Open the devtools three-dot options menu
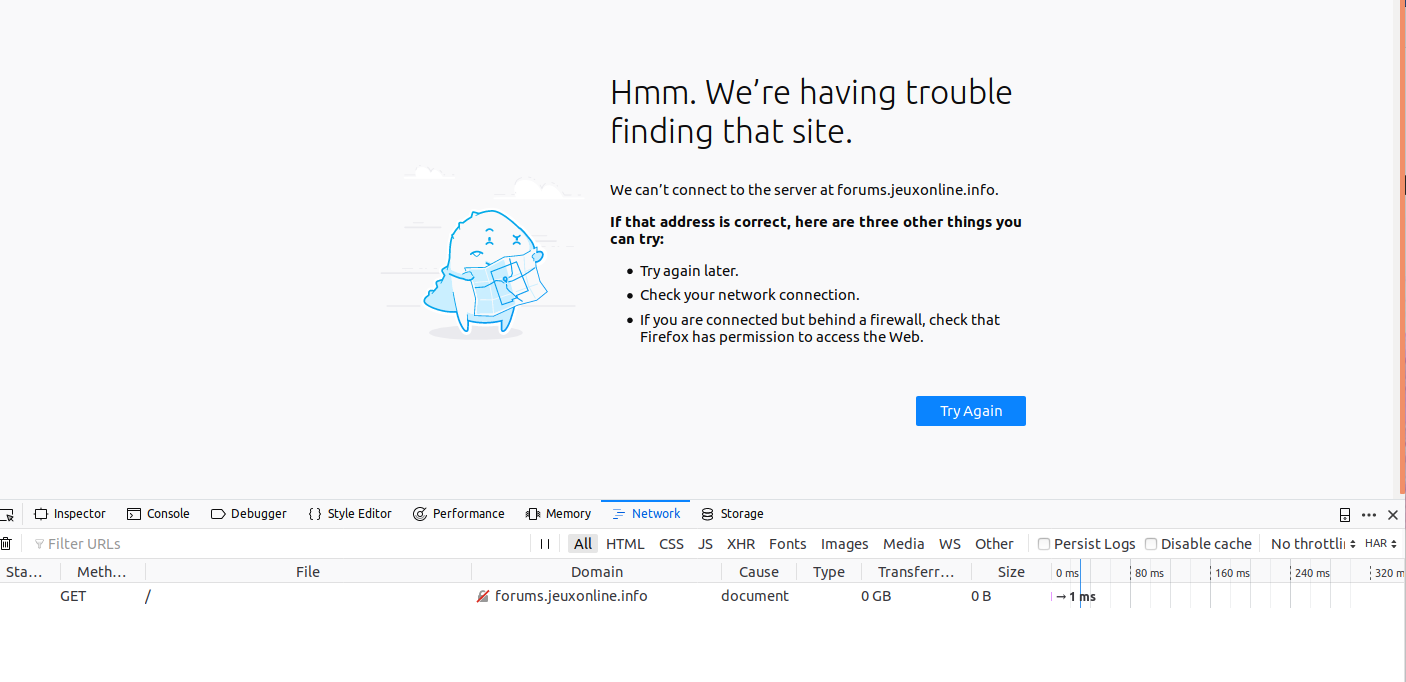The image size is (1406, 682). coord(1369,515)
